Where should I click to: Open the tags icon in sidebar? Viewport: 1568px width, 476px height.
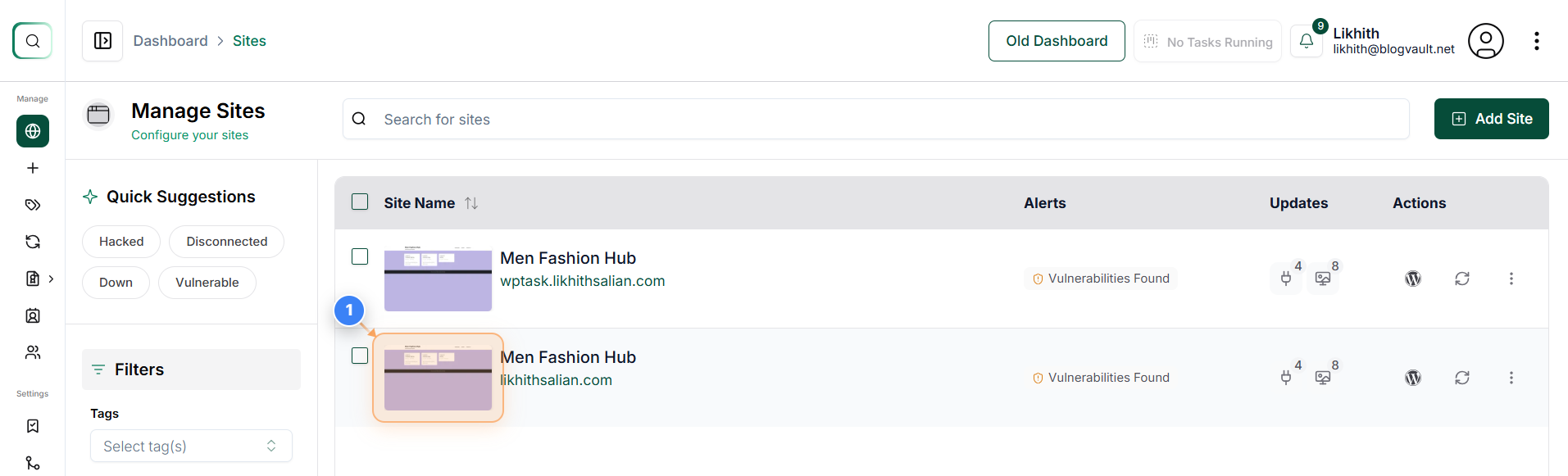(x=33, y=205)
